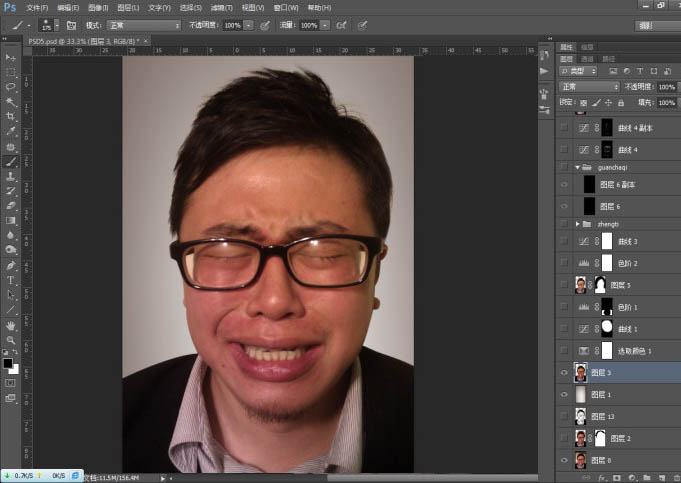
Task: Click the foreground color swatch
Action: pyautogui.click(x=8, y=363)
